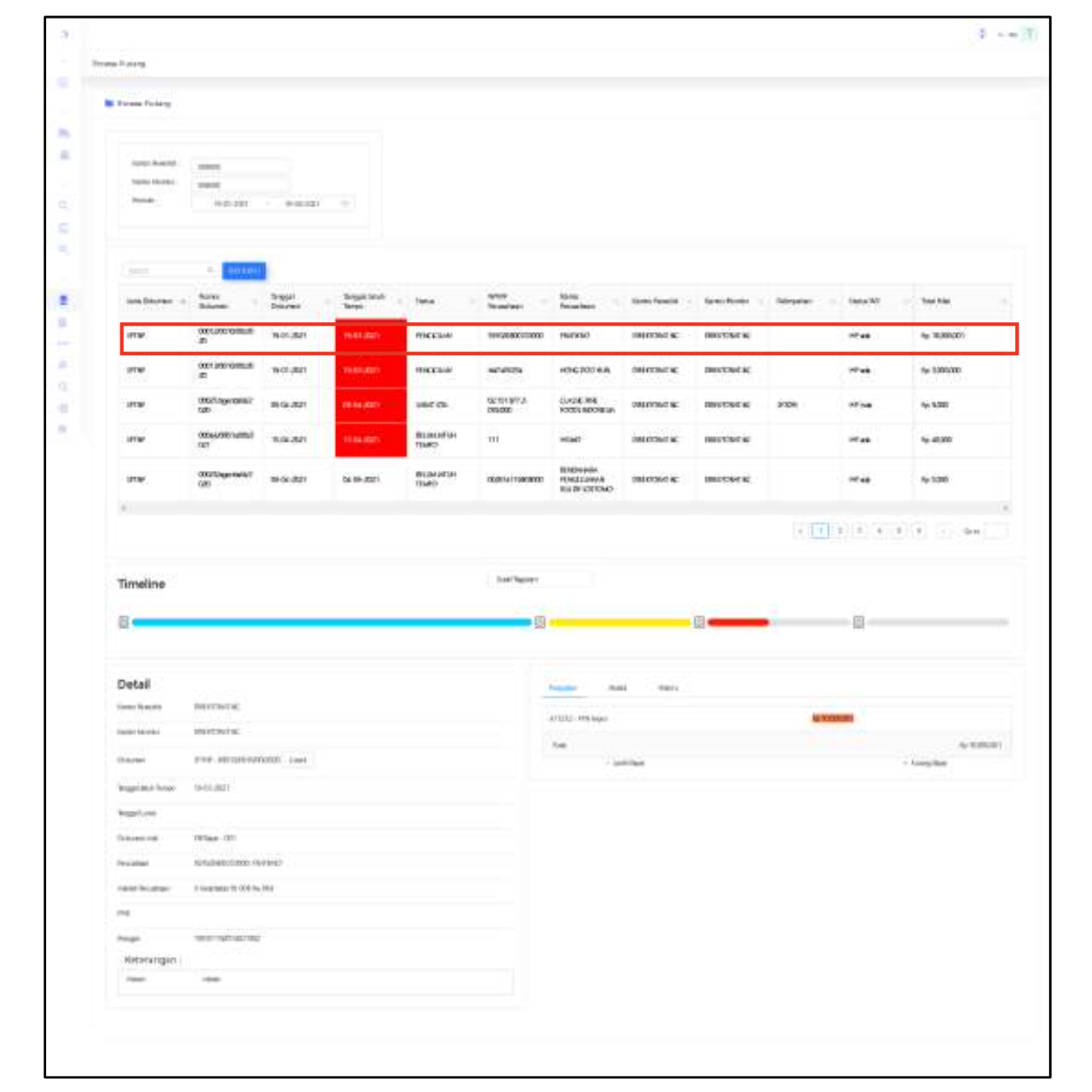The width and height of the screenshot is (1092, 1092).
Task: Go to page 2 of the table
Action: tap(840, 531)
